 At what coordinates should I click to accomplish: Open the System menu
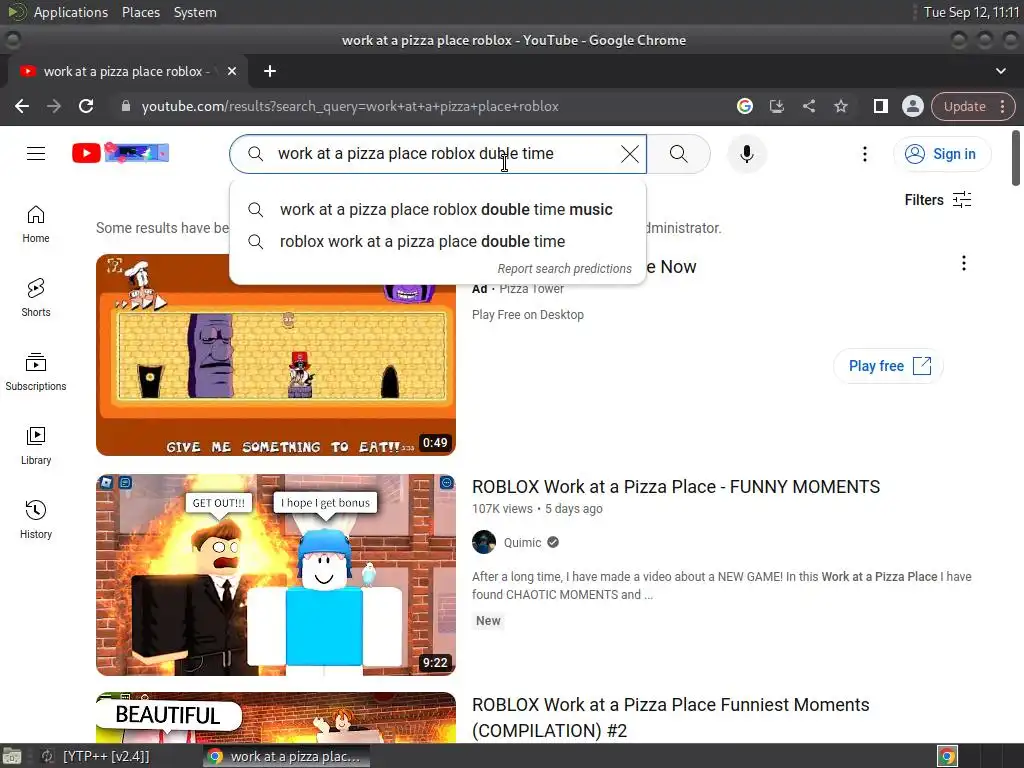195,12
